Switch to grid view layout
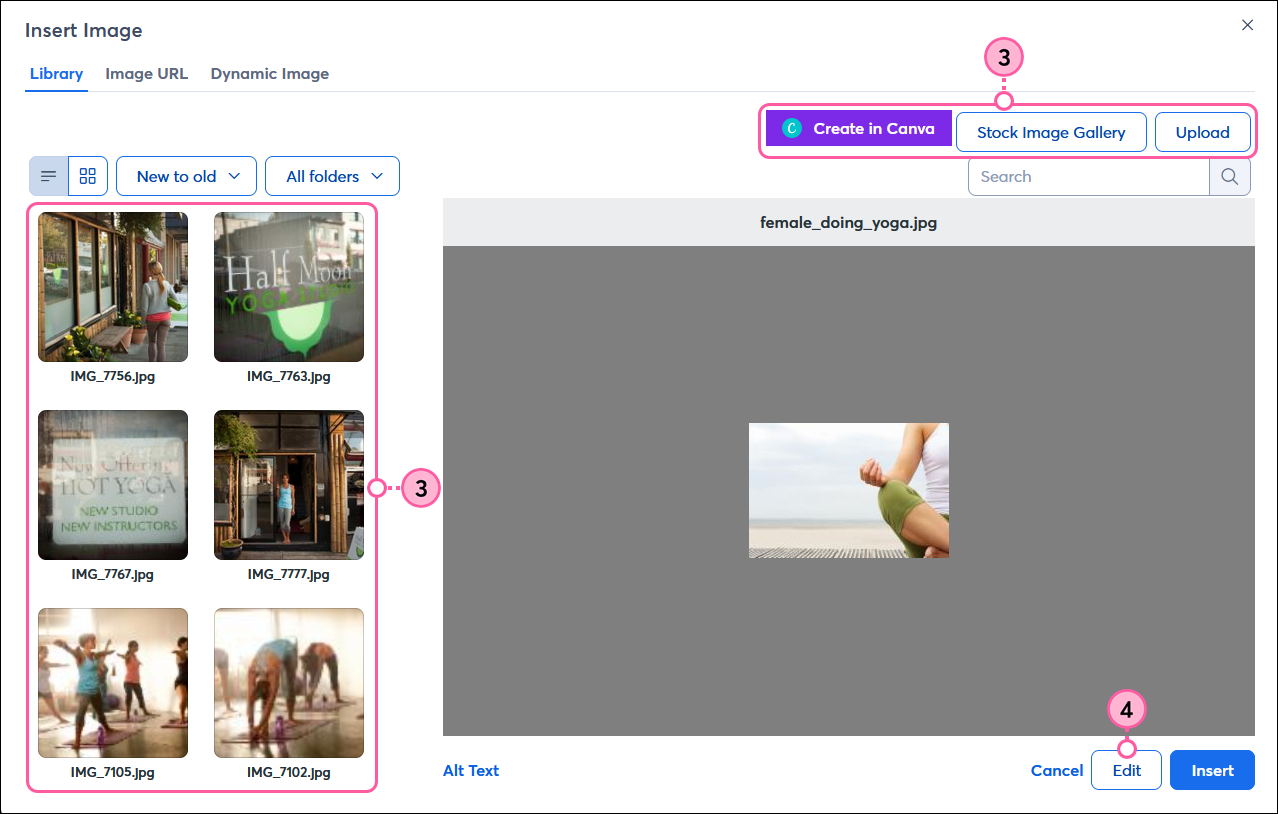Viewport: 1278px width, 814px height. tap(88, 176)
